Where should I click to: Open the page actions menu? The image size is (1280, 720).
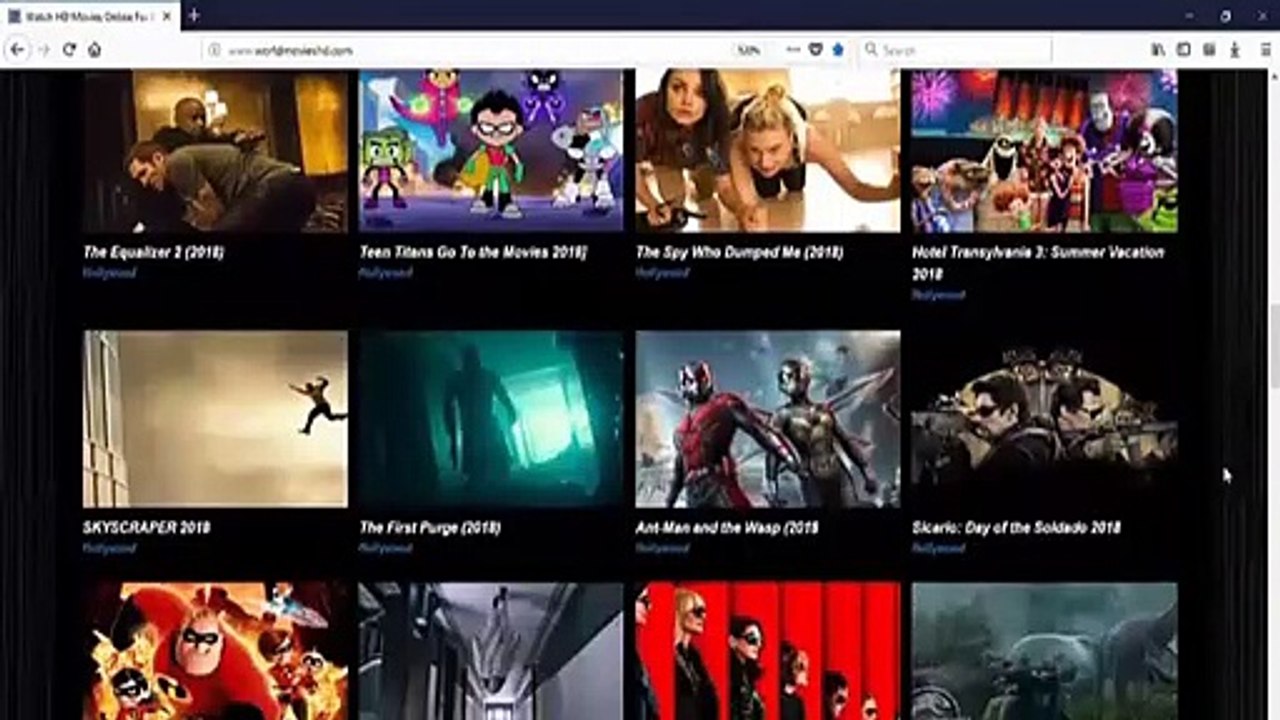(793, 49)
